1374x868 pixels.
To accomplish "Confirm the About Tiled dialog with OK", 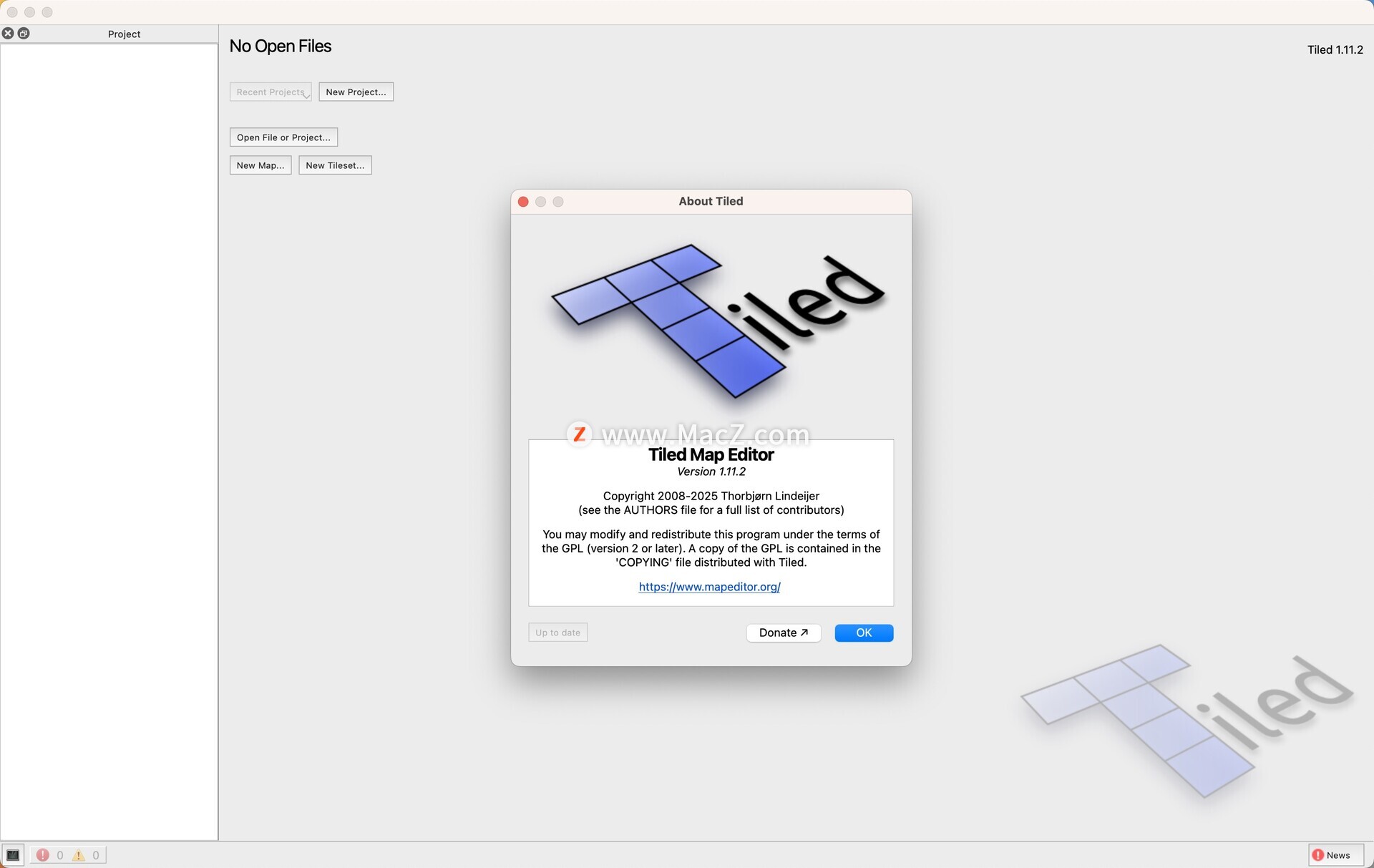I will point(864,633).
